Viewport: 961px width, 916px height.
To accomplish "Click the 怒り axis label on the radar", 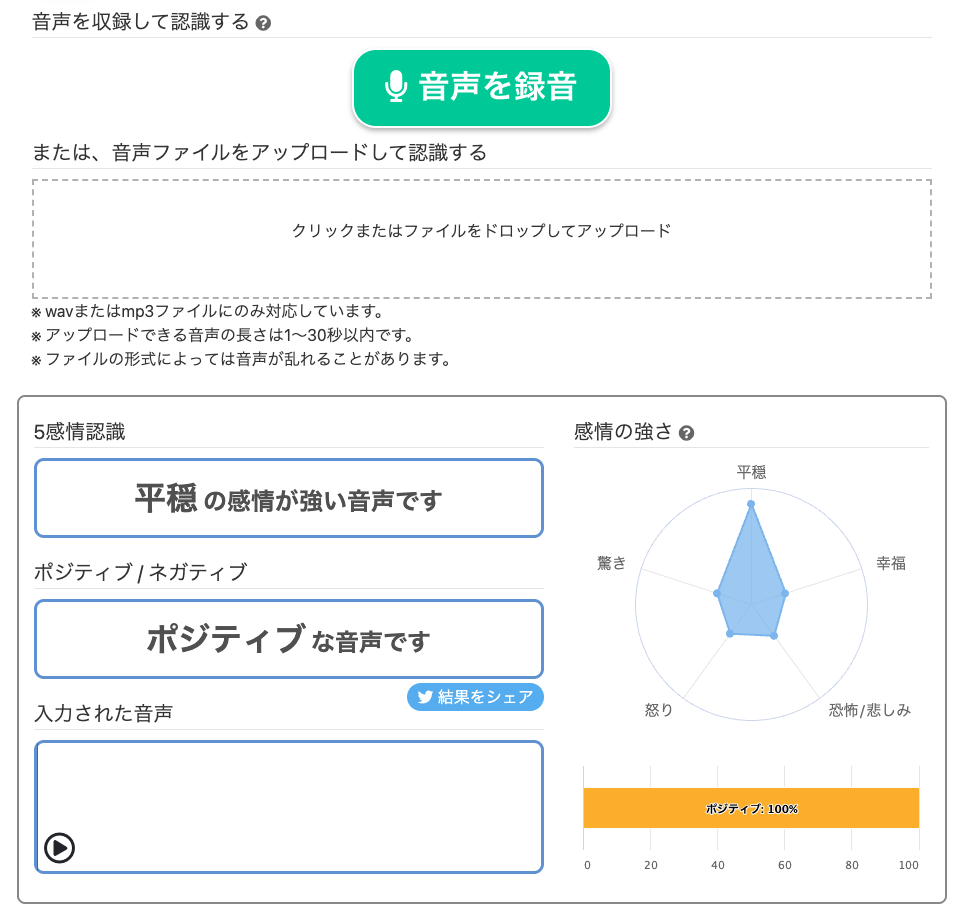I will coord(659,710).
